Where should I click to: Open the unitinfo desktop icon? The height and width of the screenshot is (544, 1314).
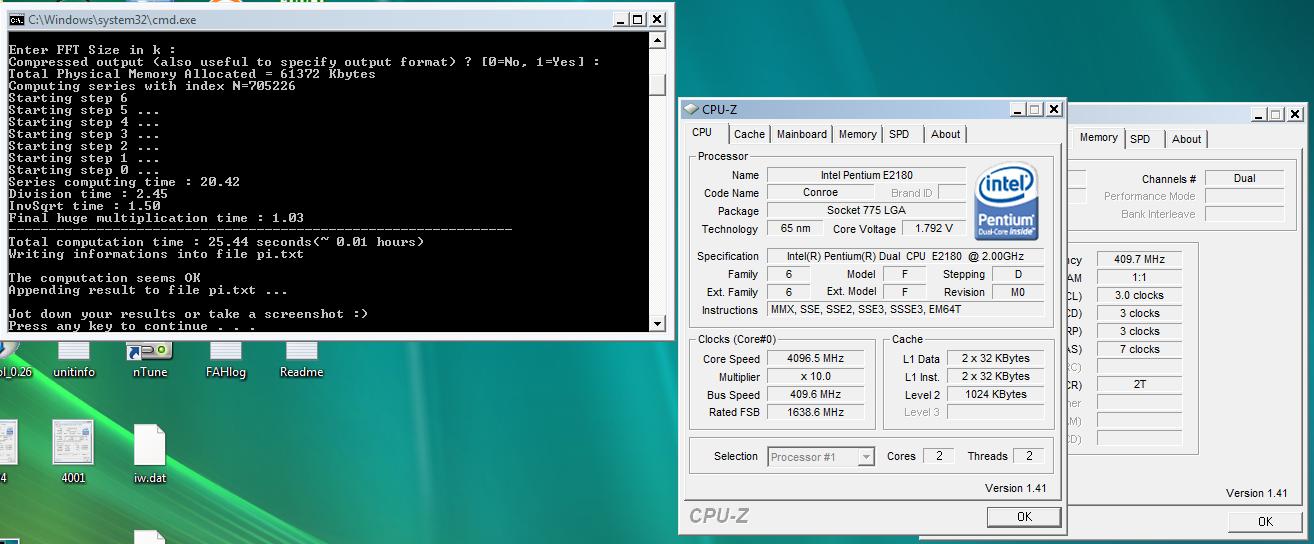pos(74,357)
